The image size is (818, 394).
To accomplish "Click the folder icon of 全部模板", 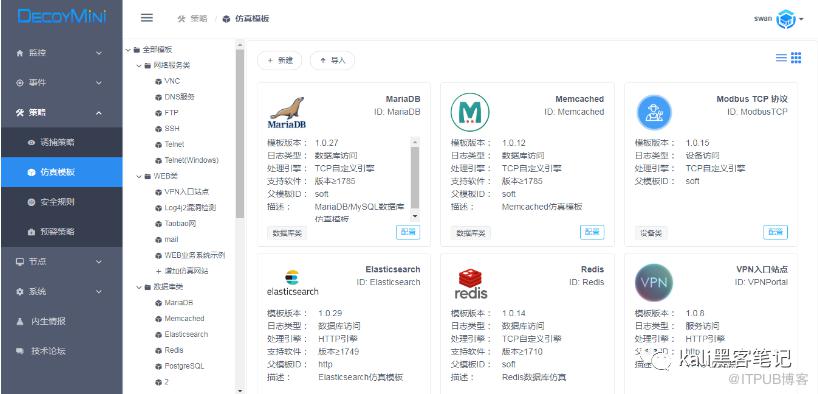I will [137, 50].
